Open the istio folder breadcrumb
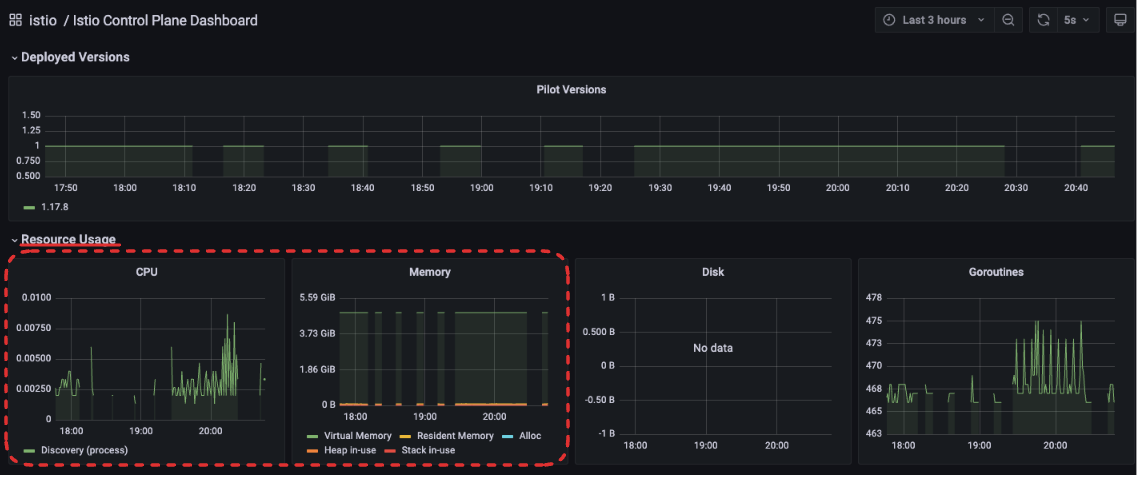1138x478 pixels. tap(43, 20)
